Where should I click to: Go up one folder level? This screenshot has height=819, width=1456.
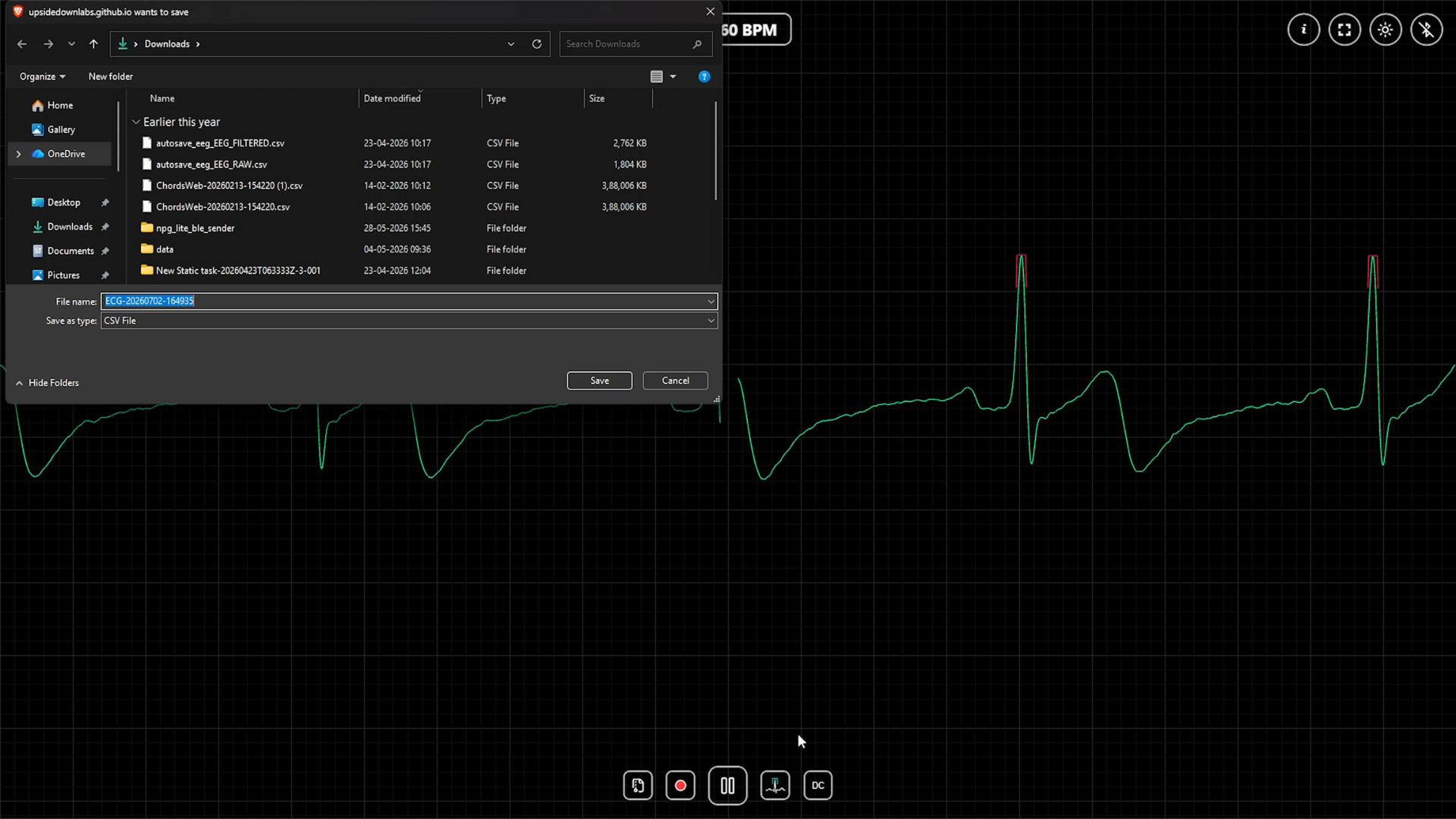[93, 44]
